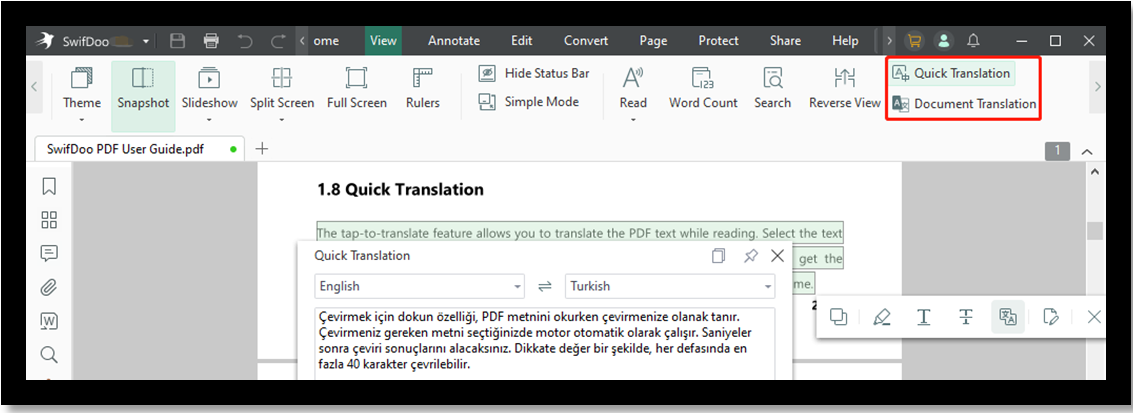Open the Word sidebar panel icon
Image resolution: width=1133 pixels, height=413 pixels.
(49, 321)
